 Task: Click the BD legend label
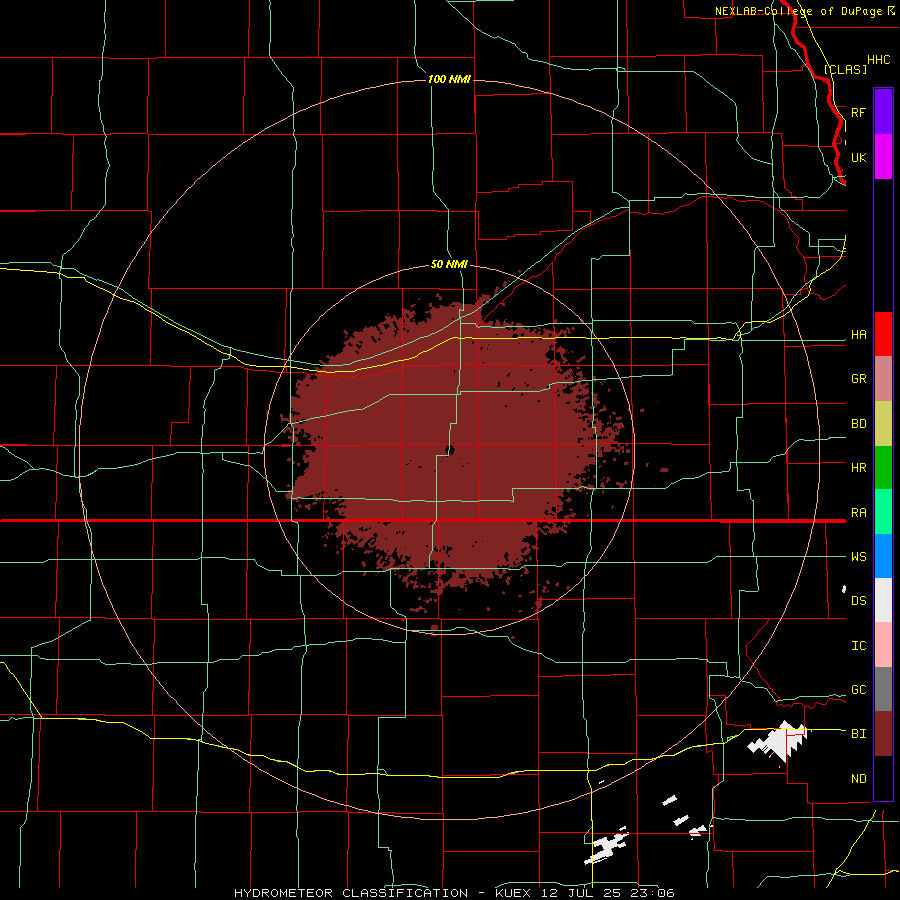click(x=858, y=424)
